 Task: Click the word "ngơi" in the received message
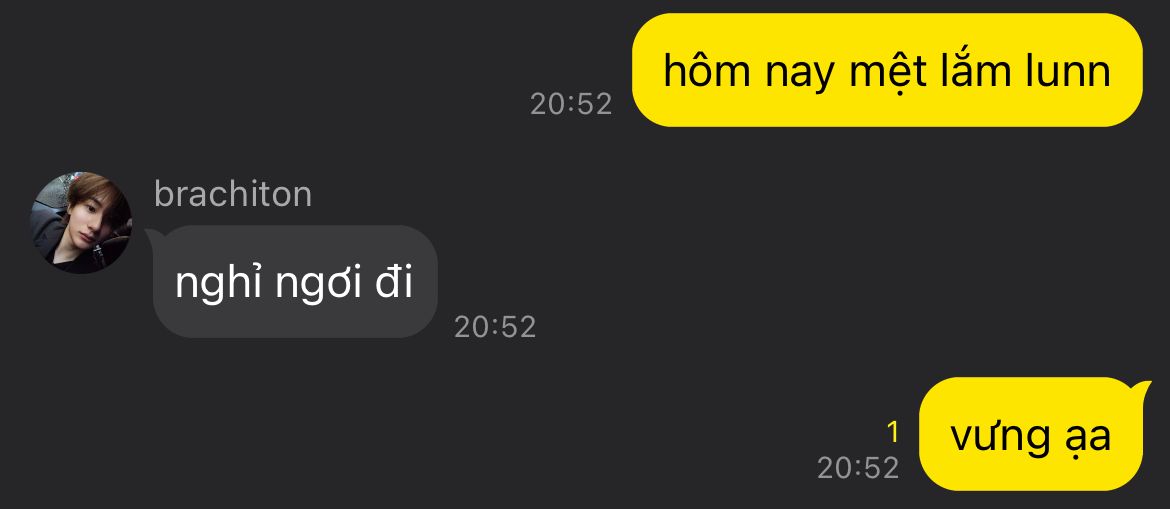tap(320, 286)
